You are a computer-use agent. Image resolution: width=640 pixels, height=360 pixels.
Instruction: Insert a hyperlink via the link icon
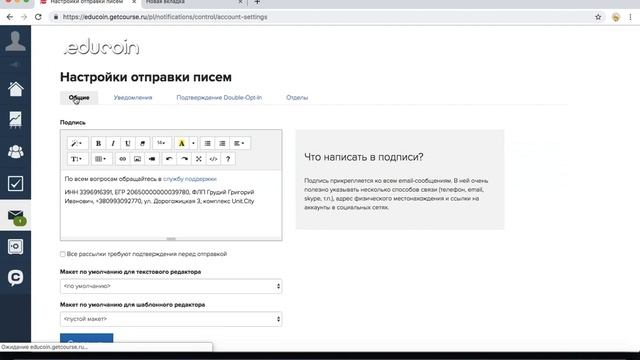pos(122,159)
